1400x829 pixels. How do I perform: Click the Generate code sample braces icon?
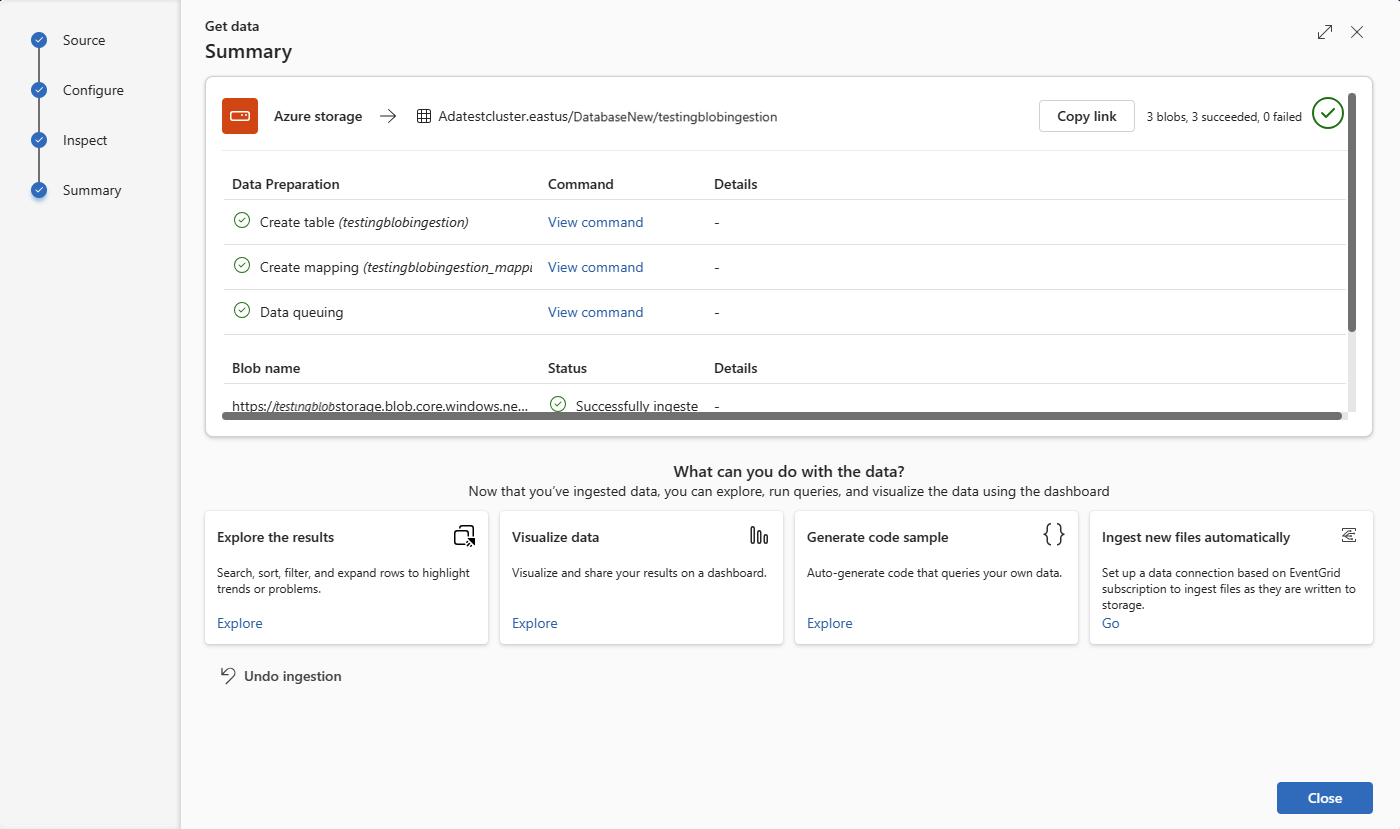click(1053, 535)
